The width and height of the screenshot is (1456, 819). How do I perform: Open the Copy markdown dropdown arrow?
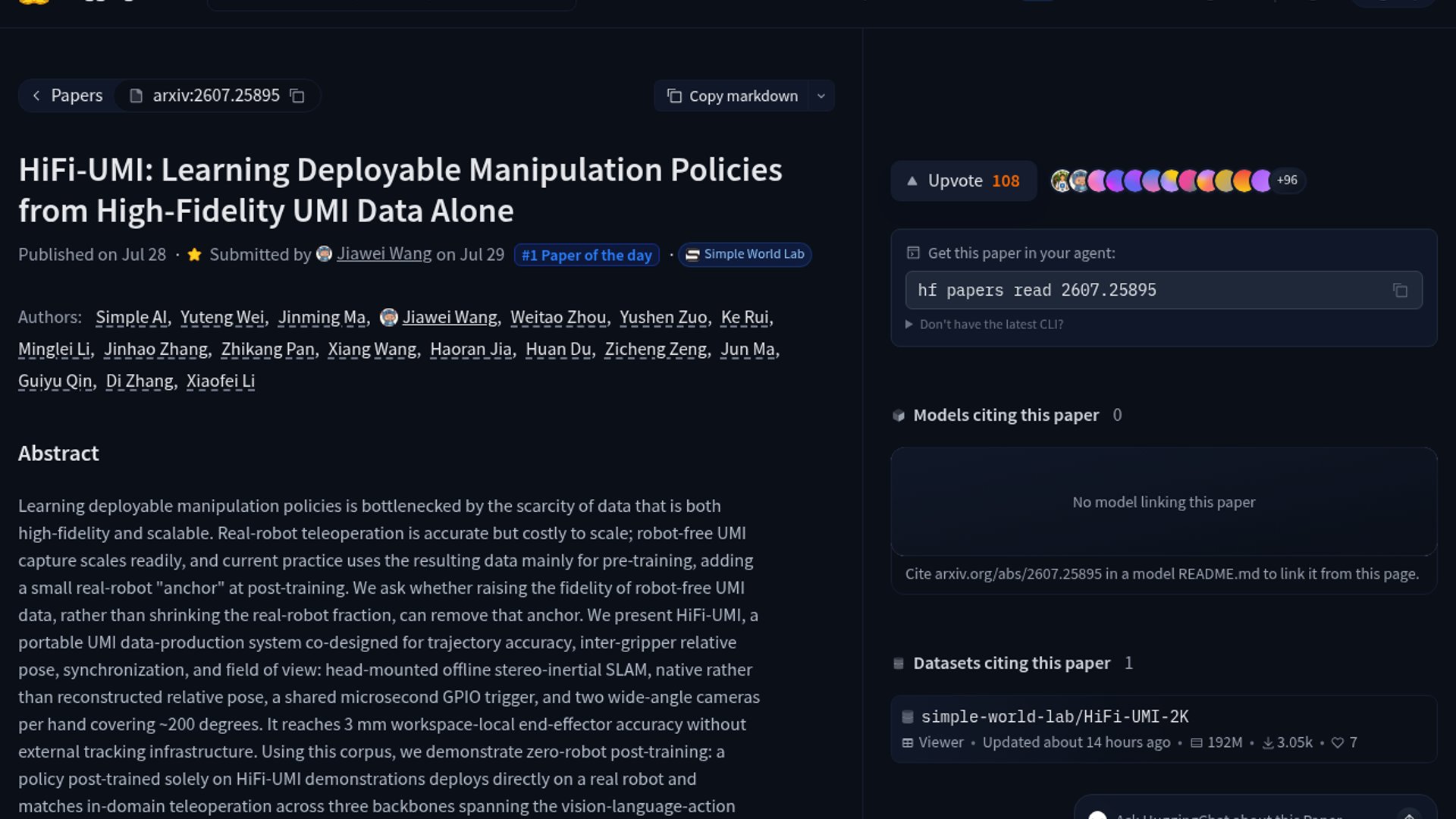tap(821, 96)
